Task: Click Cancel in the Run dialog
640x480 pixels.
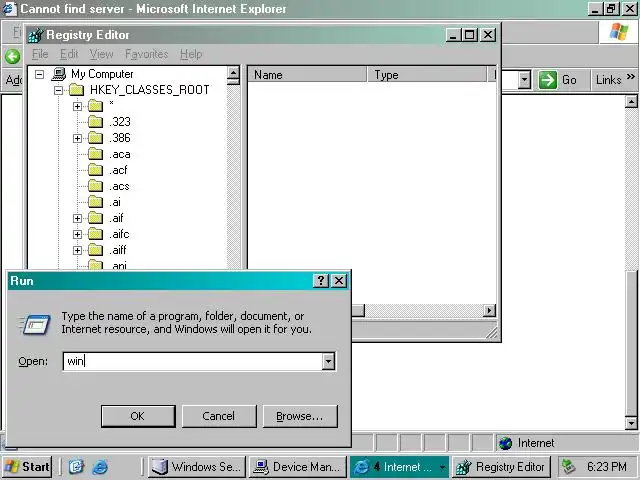Action: coord(219,416)
